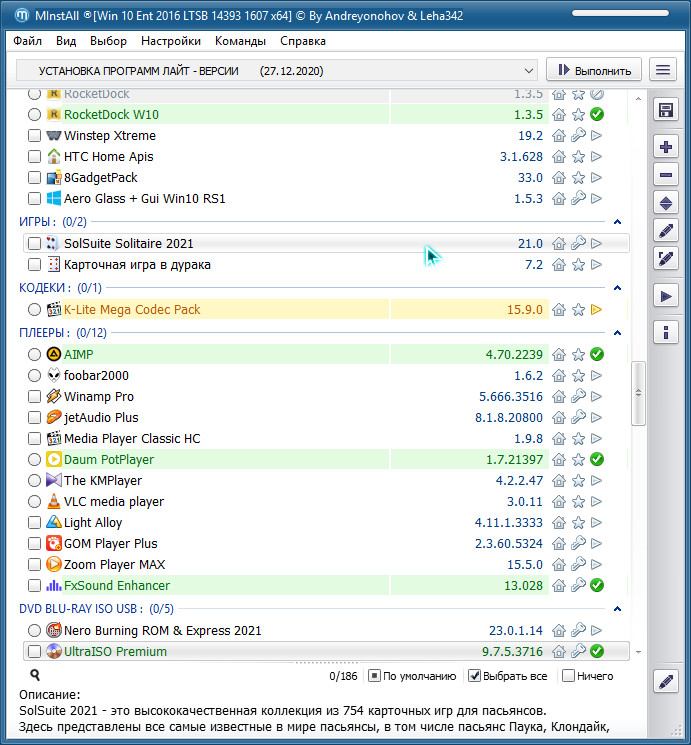This screenshot has height=745, width=691.
Task: Check the FxSound Enhancer checkbox
Action: tap(34, 585)
